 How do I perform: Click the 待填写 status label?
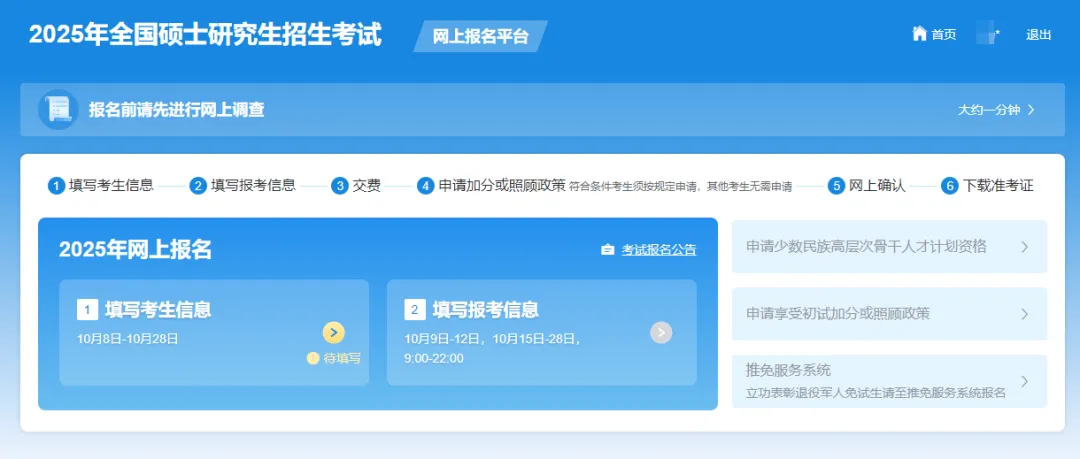(x=342, y=358)
